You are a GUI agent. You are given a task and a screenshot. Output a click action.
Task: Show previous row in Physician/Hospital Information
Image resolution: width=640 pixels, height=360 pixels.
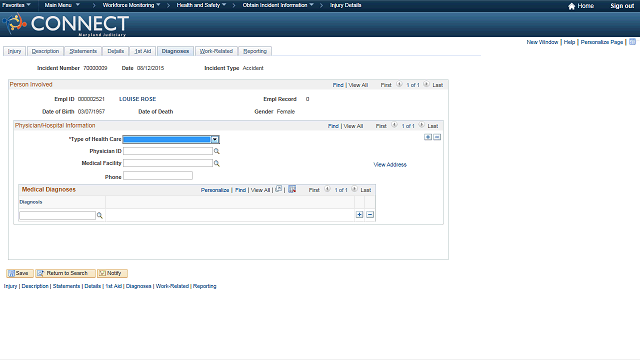pos(394,125)
